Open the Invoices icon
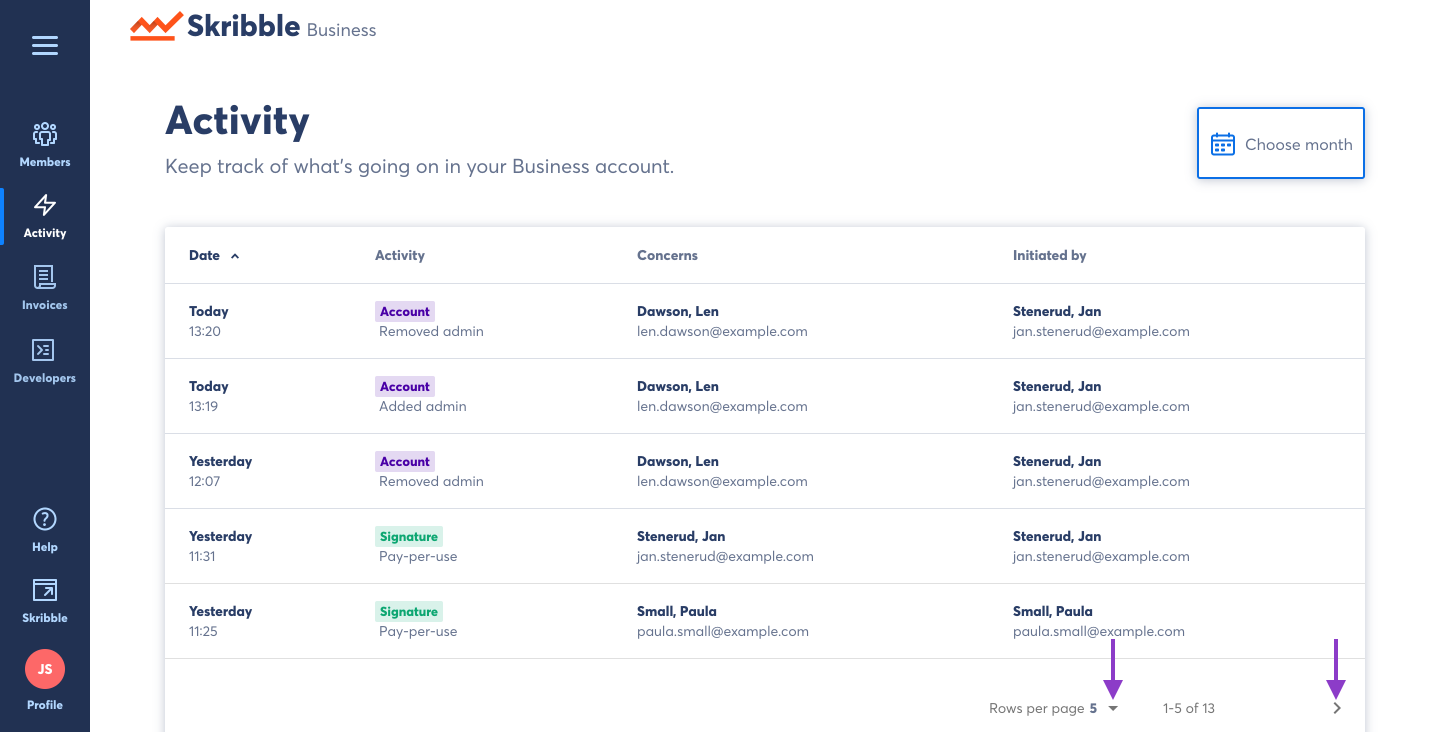Image resolution: width=1440 pixels, height=732 pixels. coord(45,277)
